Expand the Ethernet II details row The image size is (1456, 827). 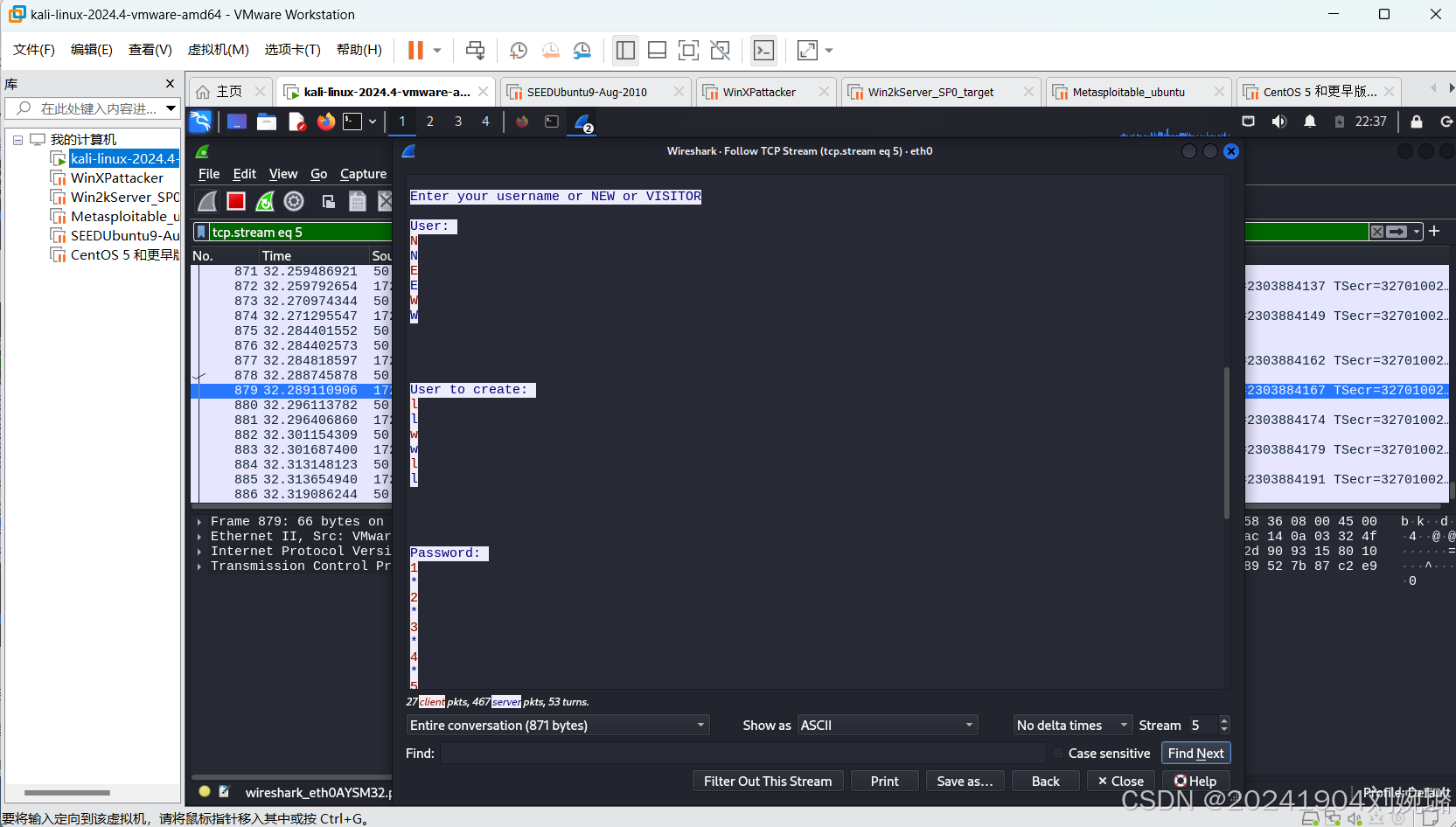[199, 537]
